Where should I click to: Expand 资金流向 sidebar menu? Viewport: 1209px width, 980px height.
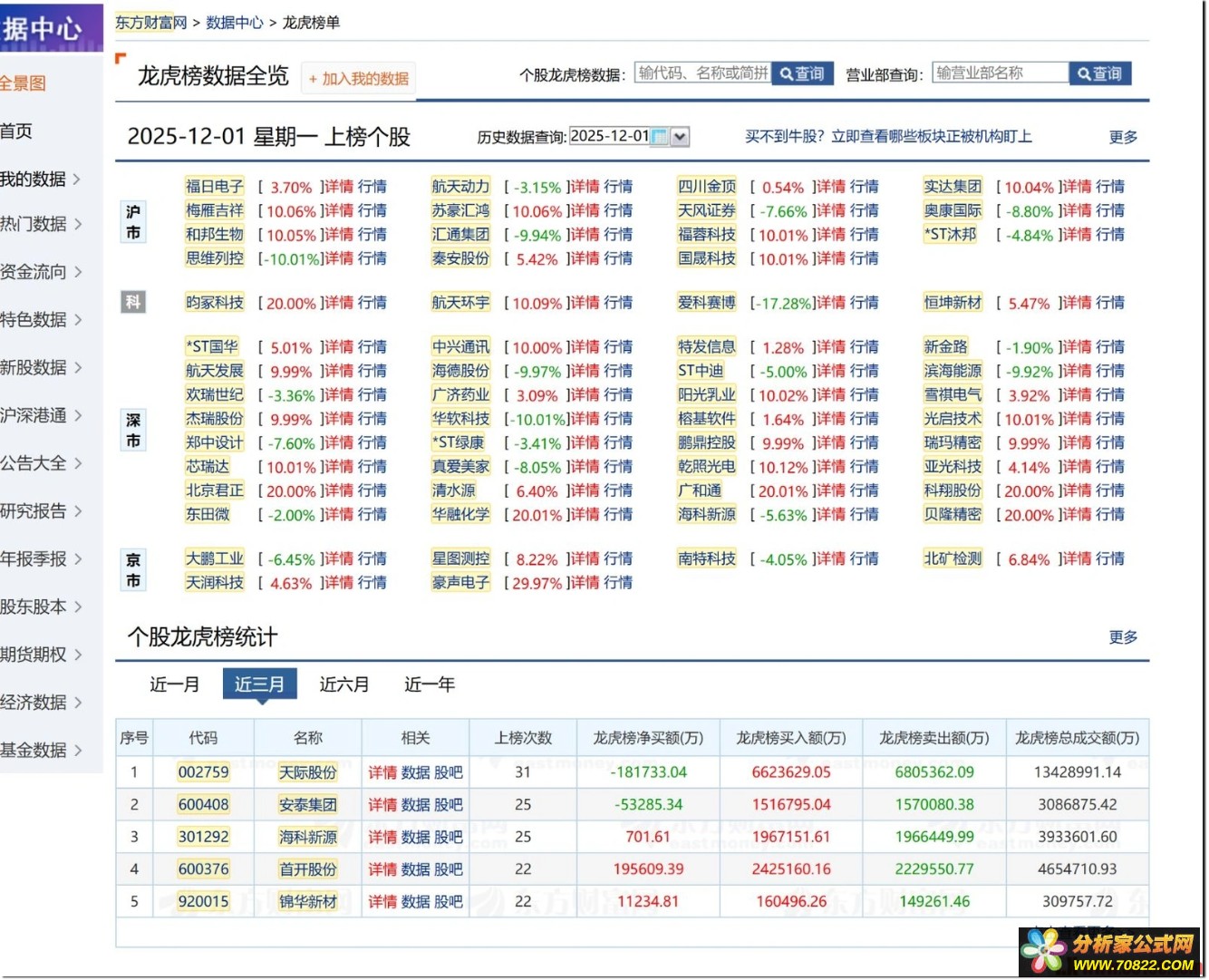click(40, 272)
